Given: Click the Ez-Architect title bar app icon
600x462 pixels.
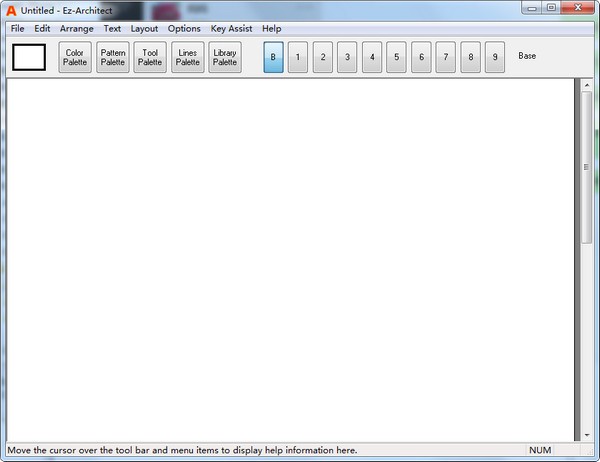Looking at the screenshot, I should (x=11, y=9).
